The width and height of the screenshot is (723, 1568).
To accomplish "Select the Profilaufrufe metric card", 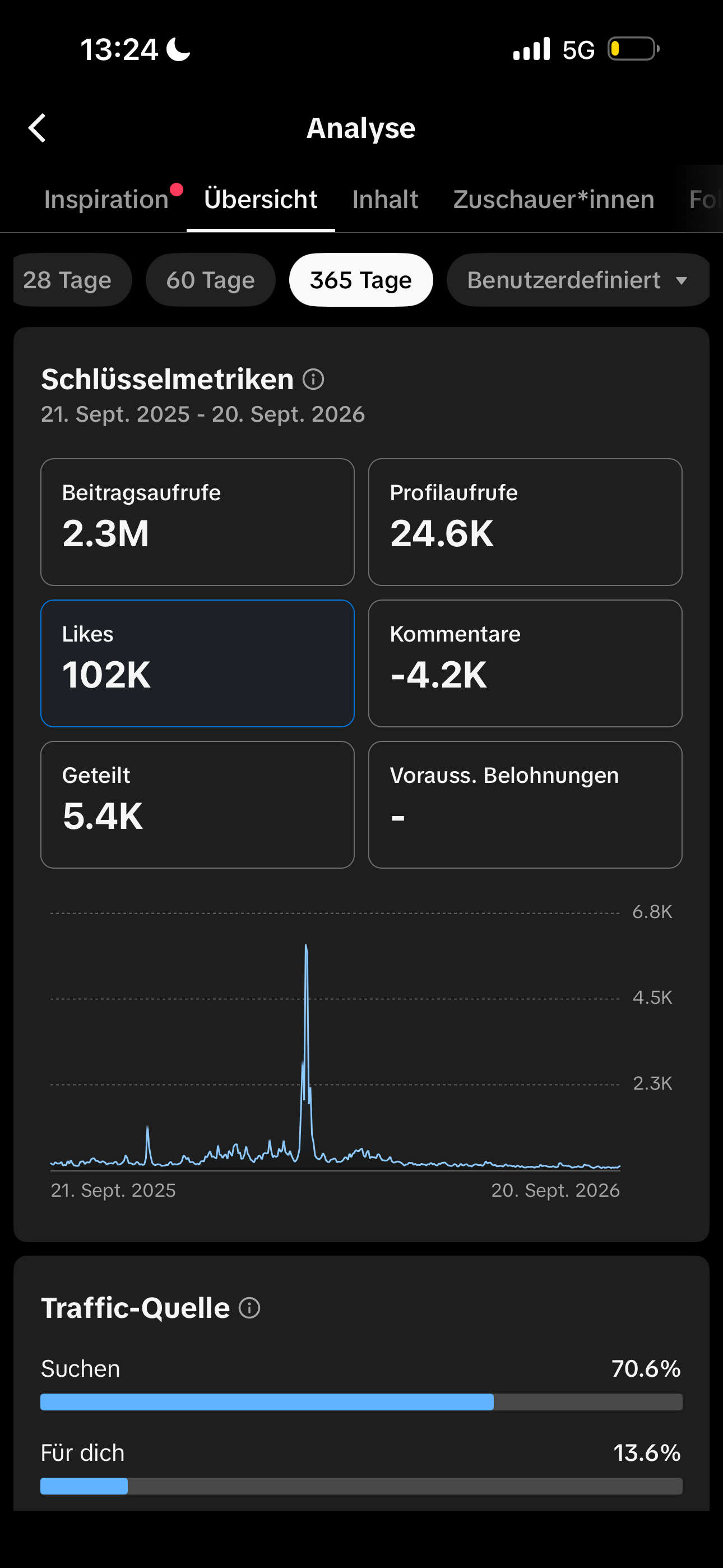I will (x=525, y=522).
